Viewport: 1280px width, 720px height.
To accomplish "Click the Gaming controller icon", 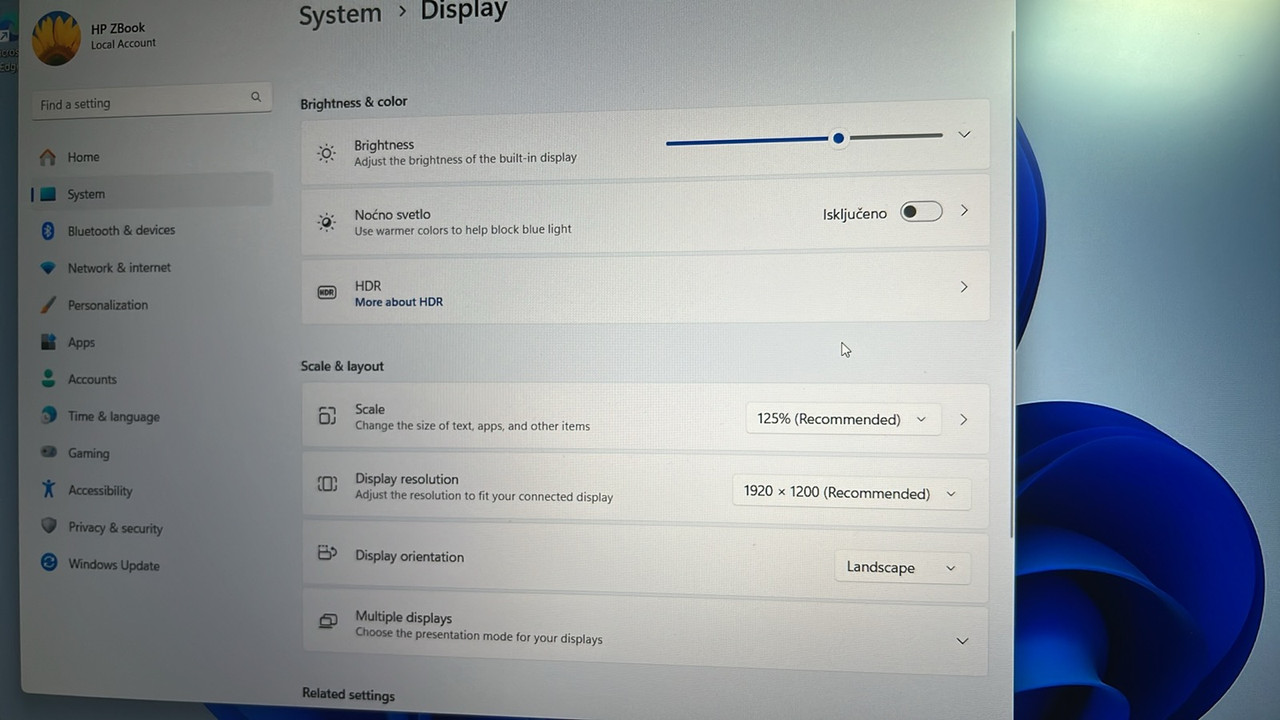I will click(48, 453).
